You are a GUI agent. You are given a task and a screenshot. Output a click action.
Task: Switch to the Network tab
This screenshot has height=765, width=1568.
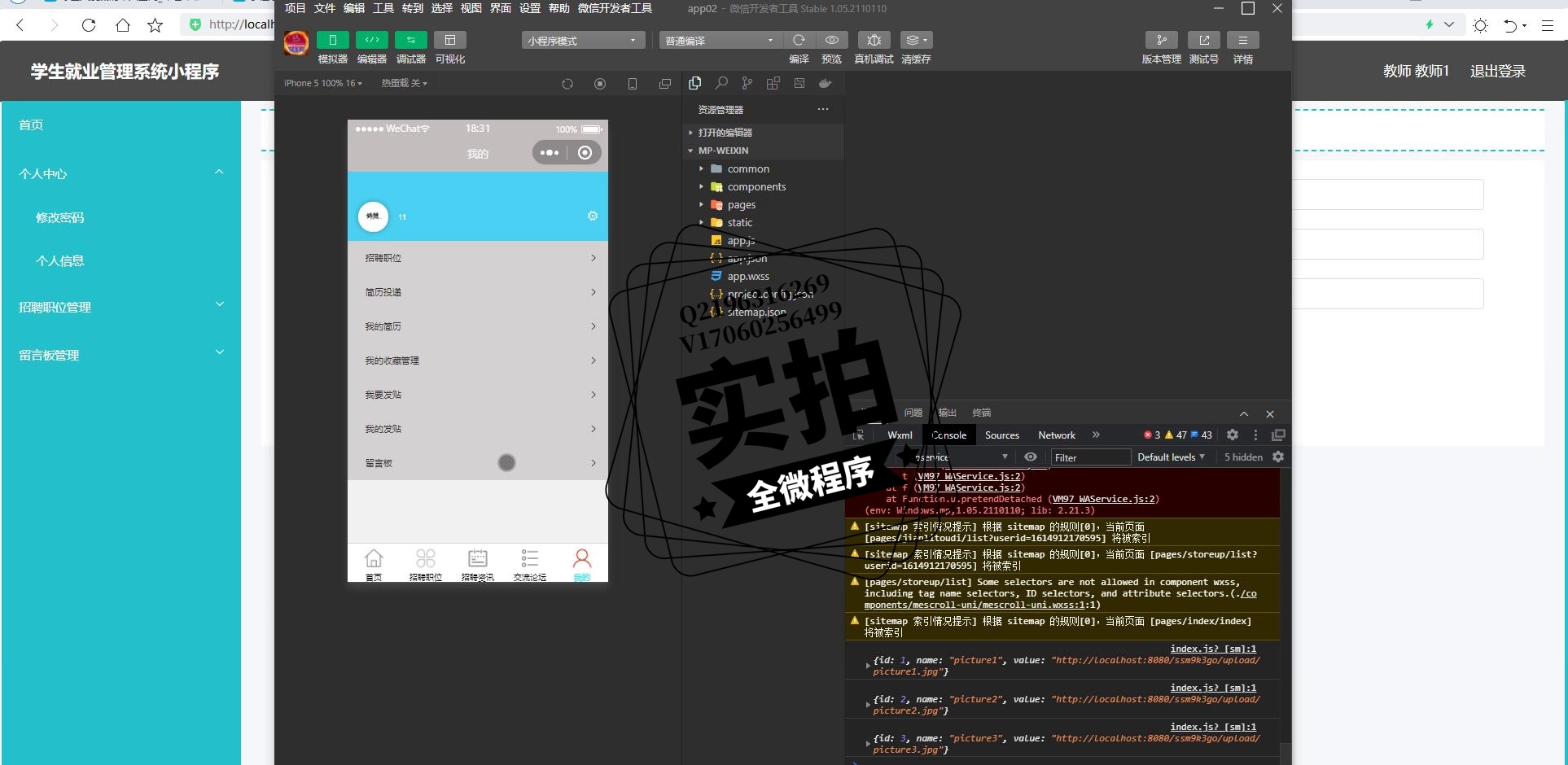tap(1057, 435)
